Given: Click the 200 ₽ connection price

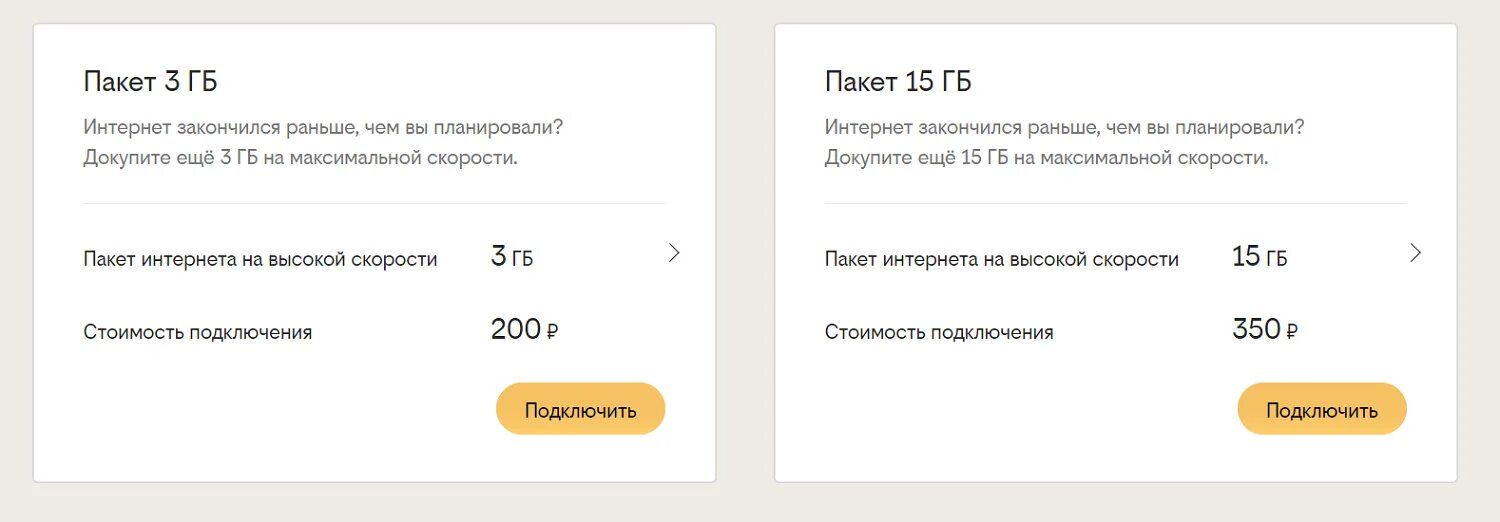Looking at the screenshot, I should click(524, 329).
